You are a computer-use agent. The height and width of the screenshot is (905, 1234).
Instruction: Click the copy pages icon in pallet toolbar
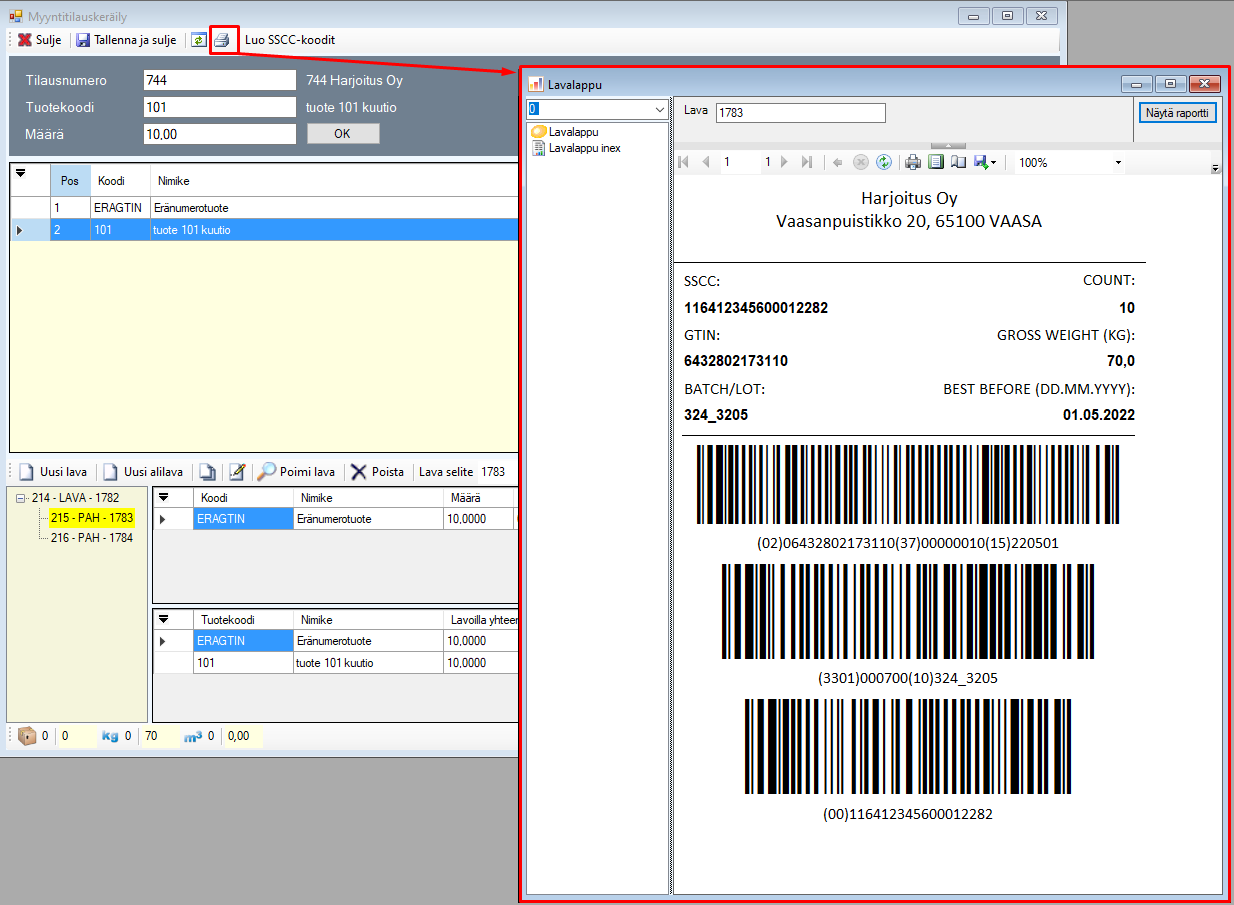point(207,472)
